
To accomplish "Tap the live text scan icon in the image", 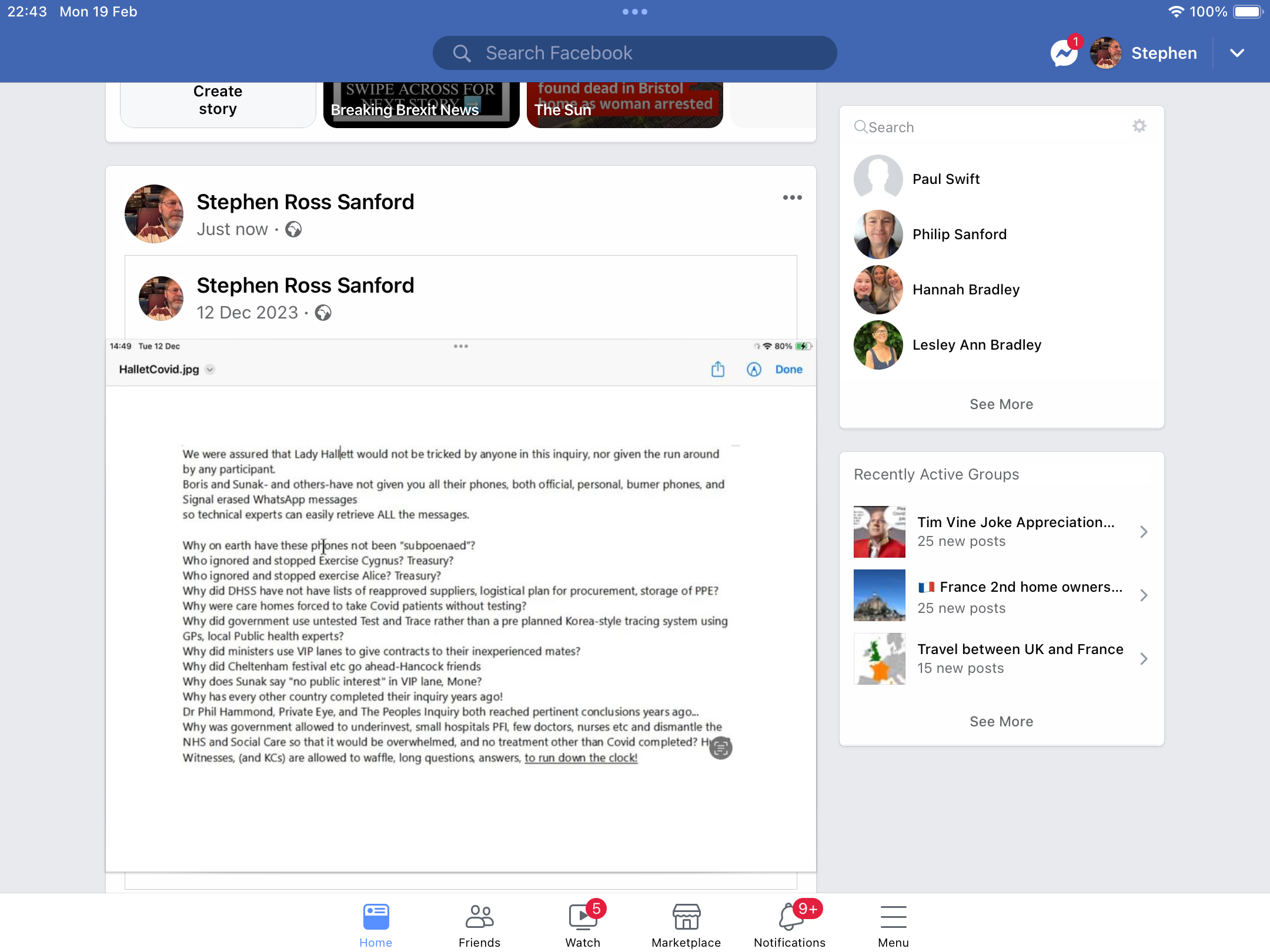I will (720, 747).
